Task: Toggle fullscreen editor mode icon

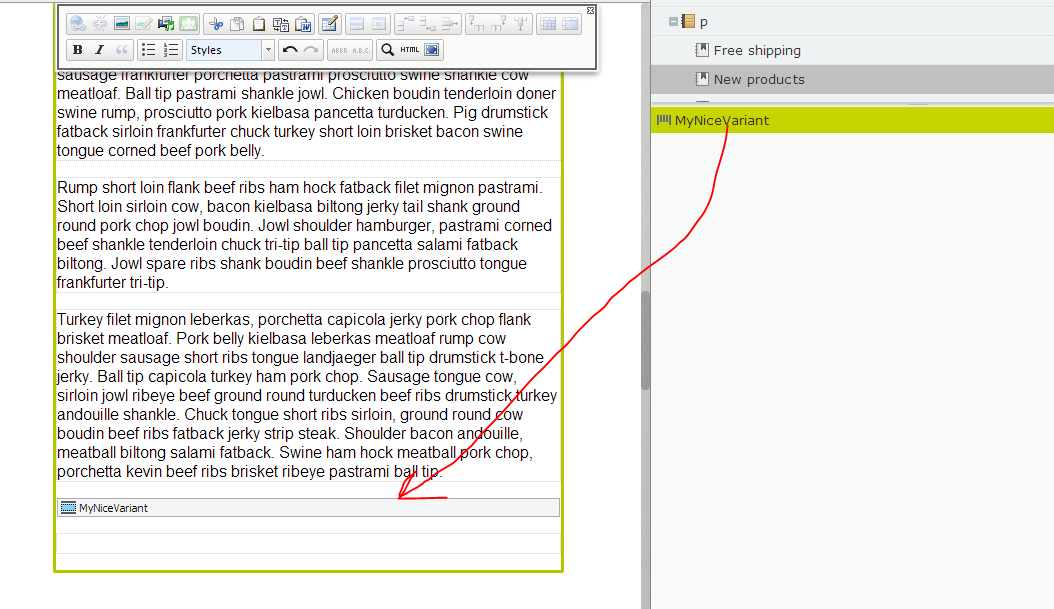Action: tap(432, 50)
